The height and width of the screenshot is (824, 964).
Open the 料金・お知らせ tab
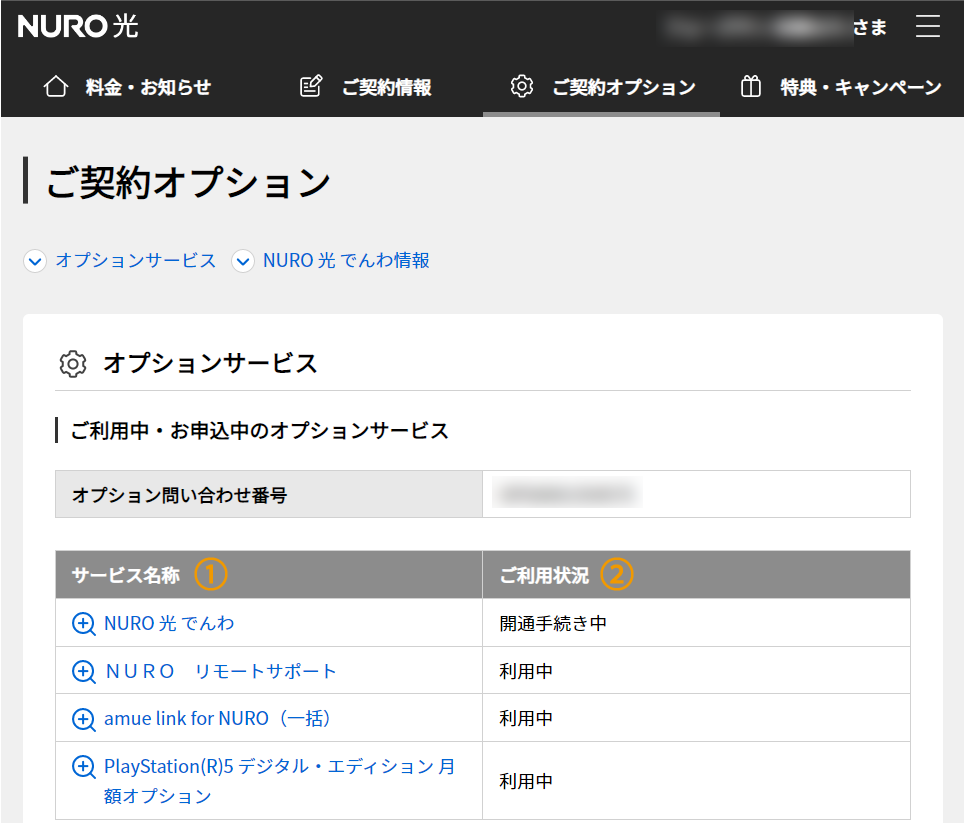point(128,87)
